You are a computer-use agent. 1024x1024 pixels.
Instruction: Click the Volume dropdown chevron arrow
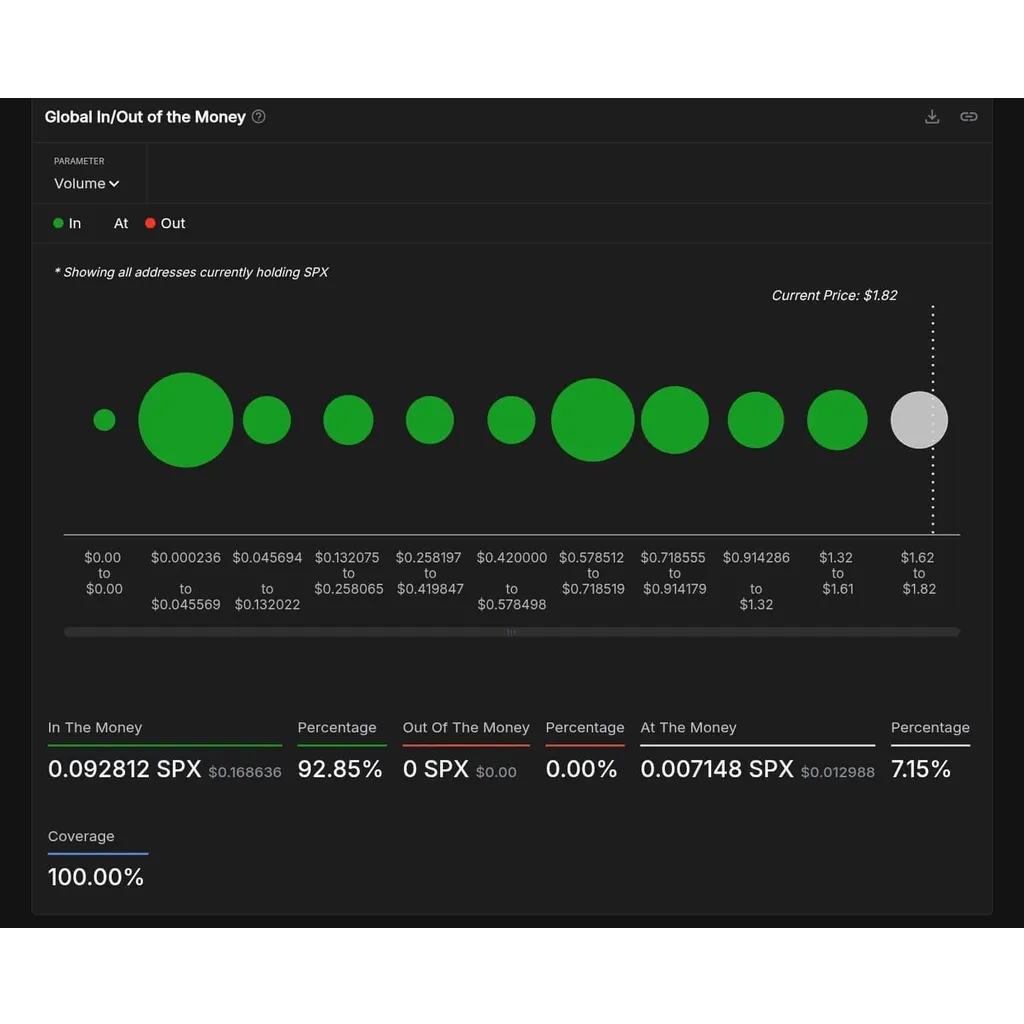[114, 184]
